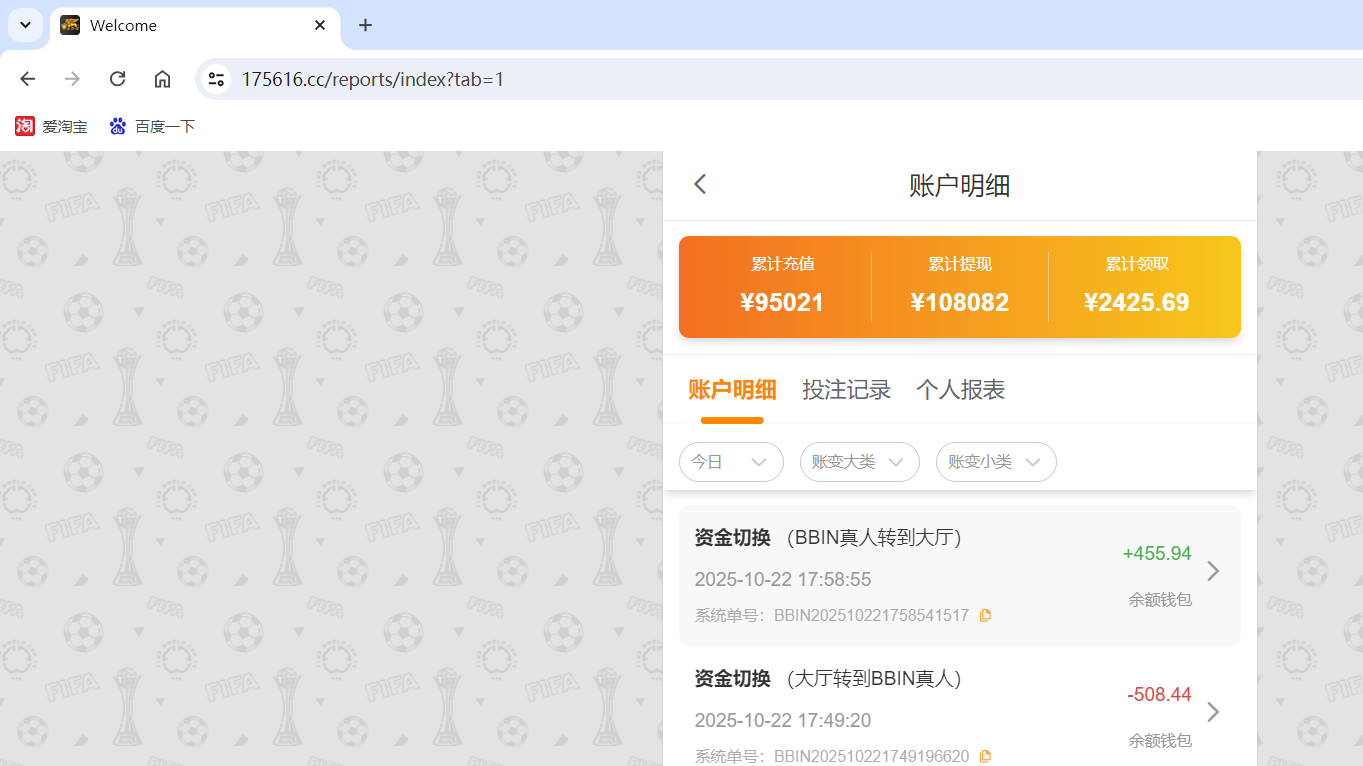This screenshot has height=766, width=1363.
Task: Expand the 账变小类 subcategory dropdown
Action: (x=996, y=462)
